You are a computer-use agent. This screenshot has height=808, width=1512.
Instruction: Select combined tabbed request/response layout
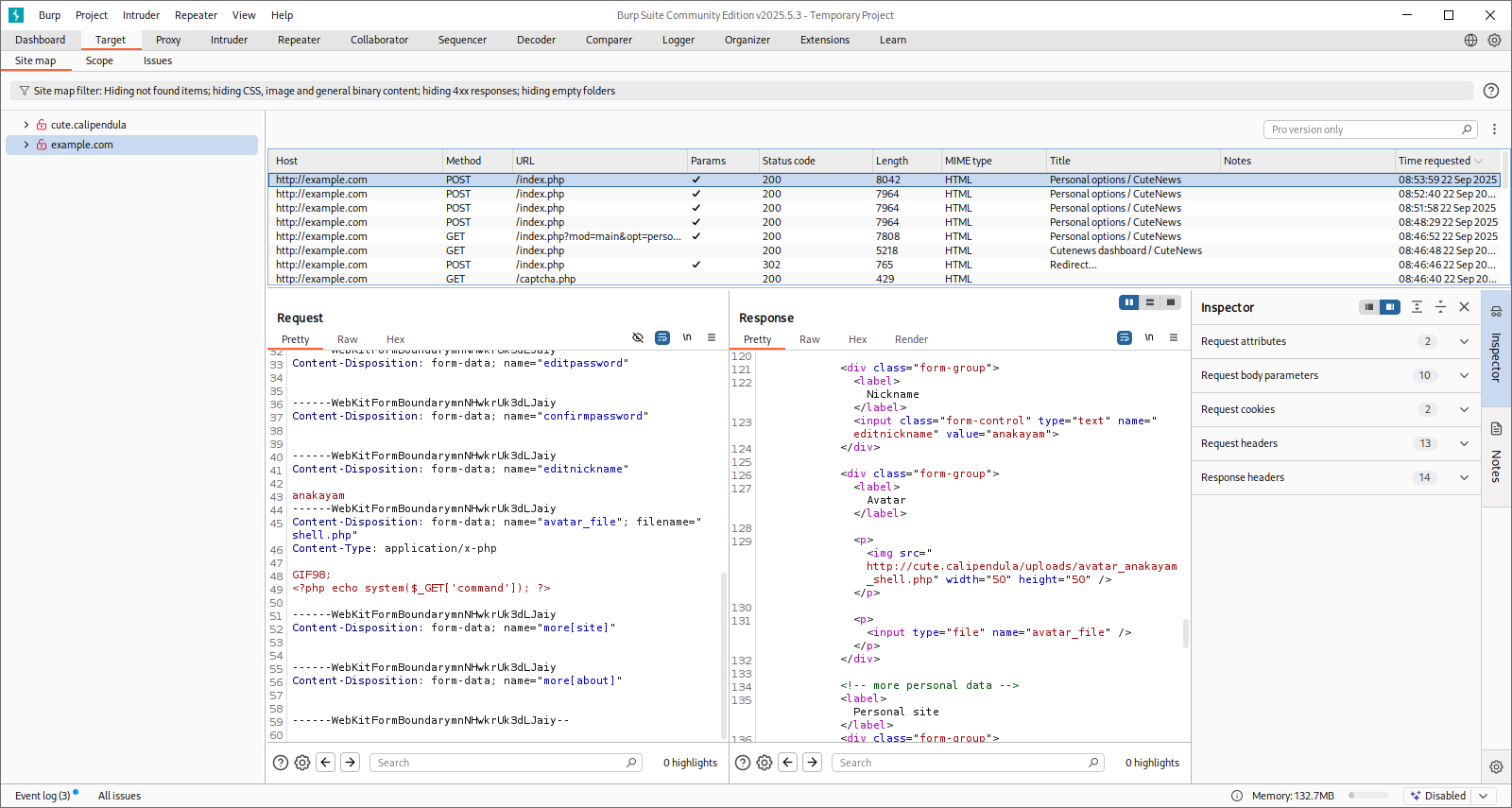click(1171, 302)
